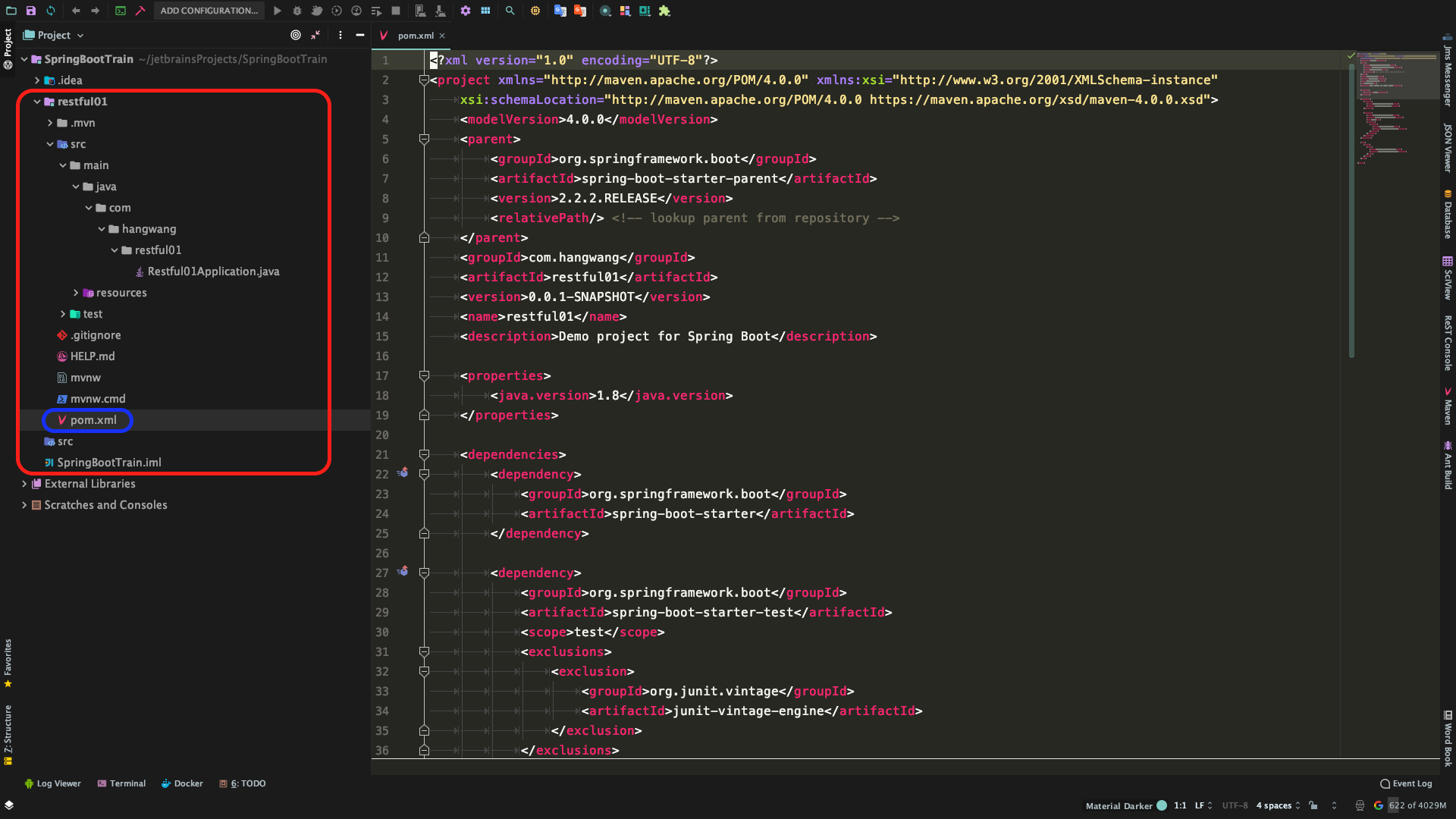
Task: Click the Debug bug icon in toolbar
Action: [x=297, y=11]
